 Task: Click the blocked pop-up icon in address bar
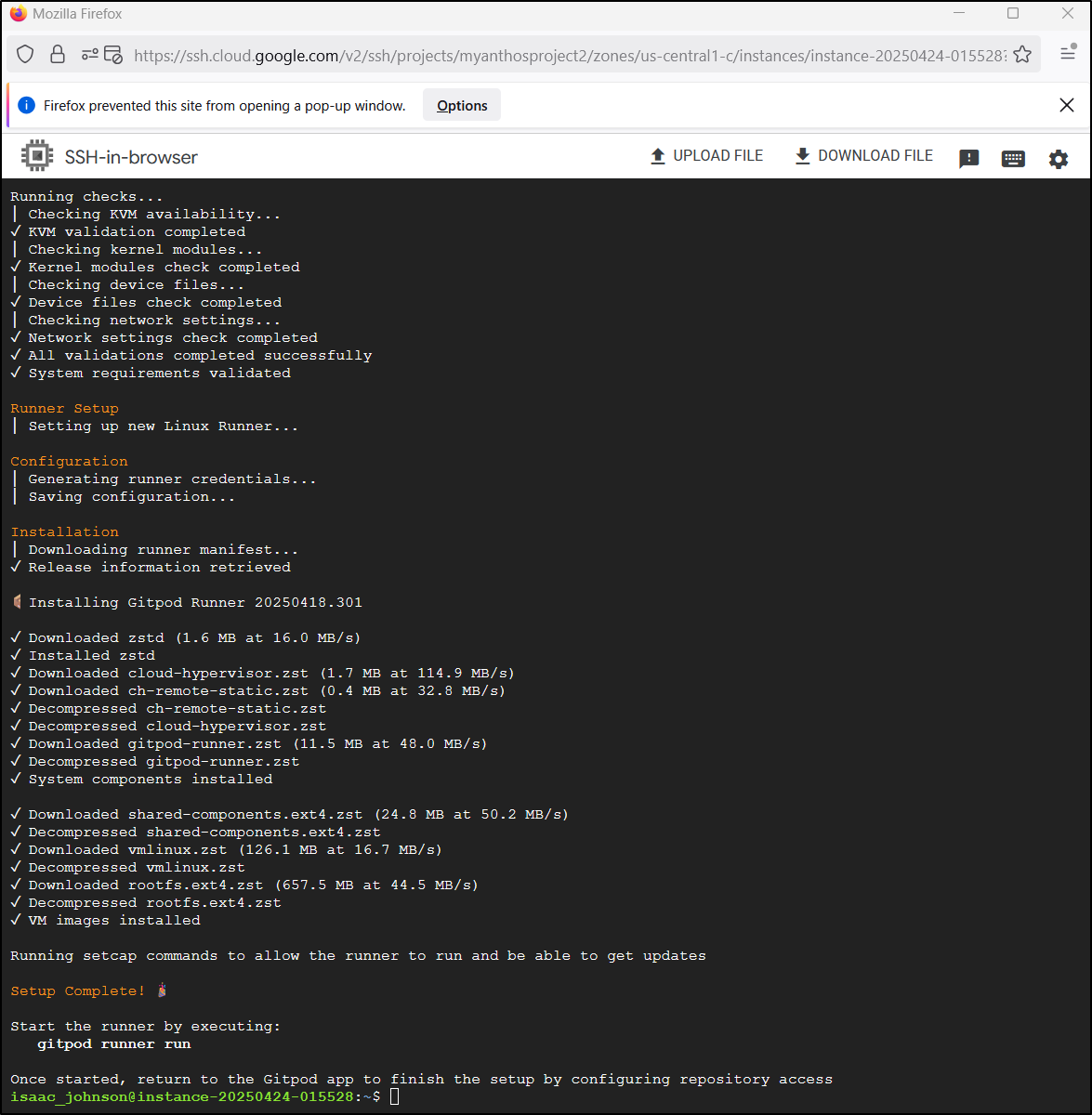(113, 55)
